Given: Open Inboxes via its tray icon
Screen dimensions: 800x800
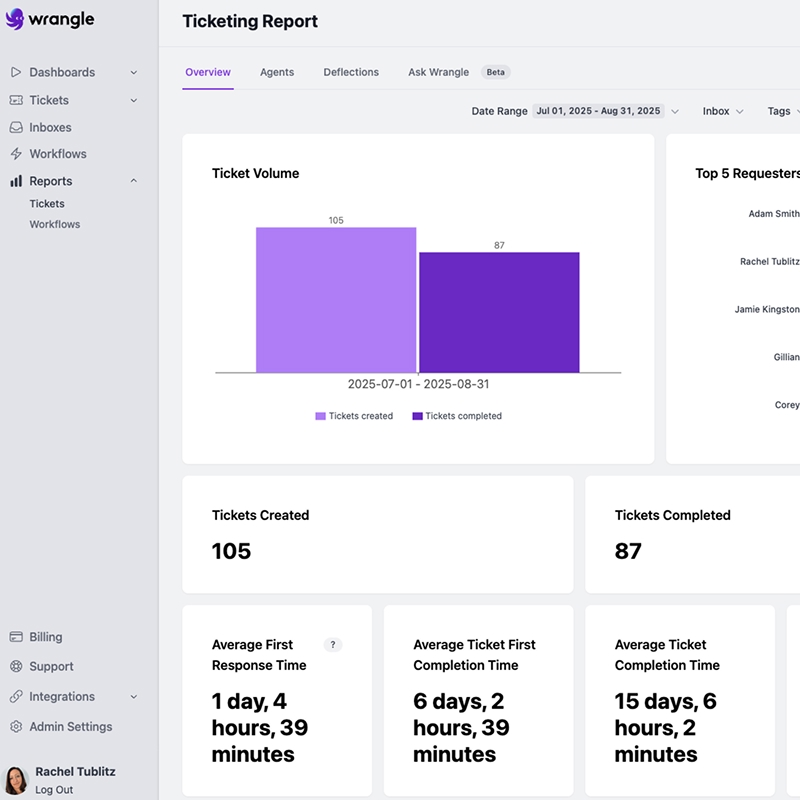Looking at the screenshot, I should point(16,127).
